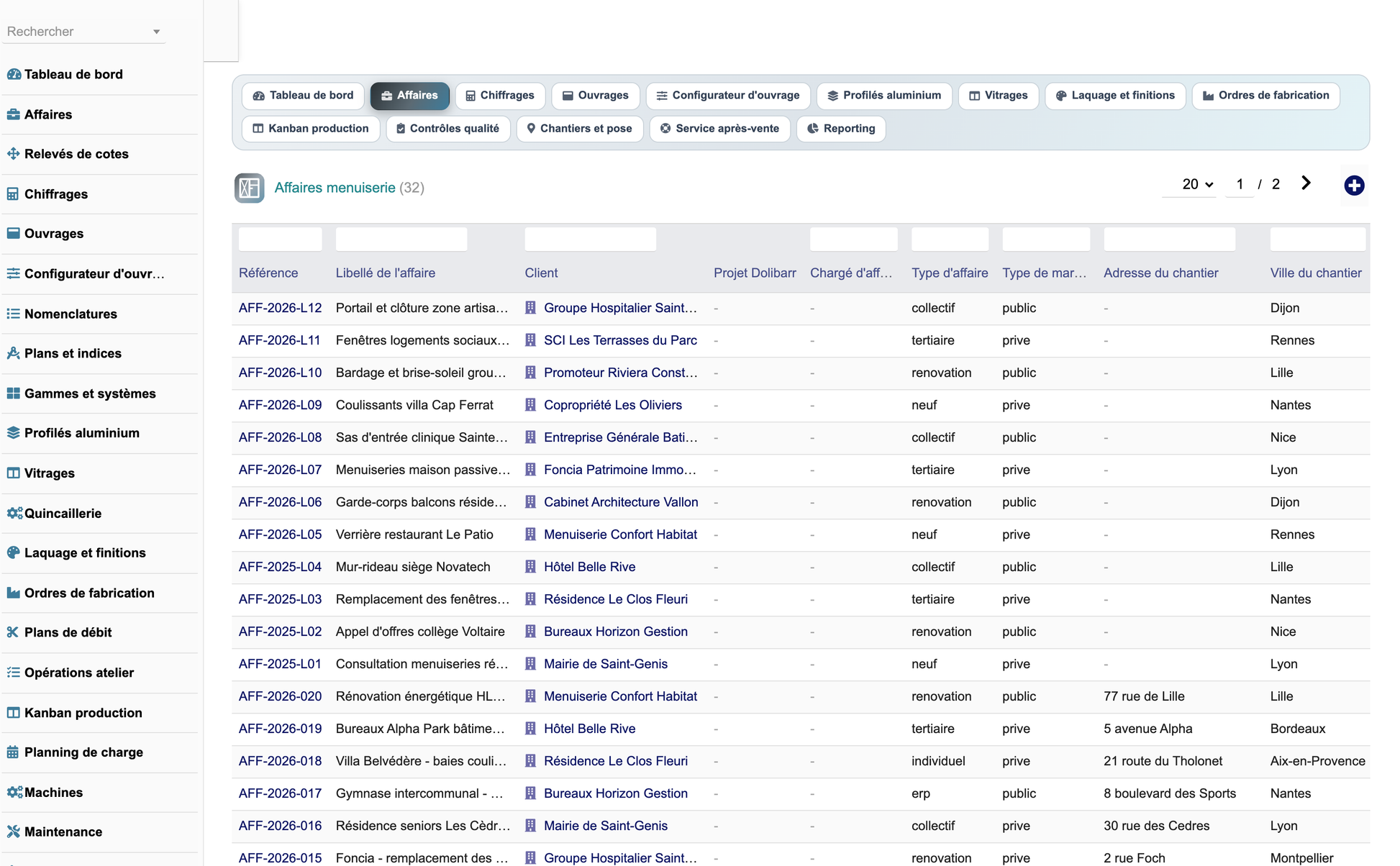Click the current page number field
1400x866 pixels.
pyautogui.click(x=1240, y=185)
